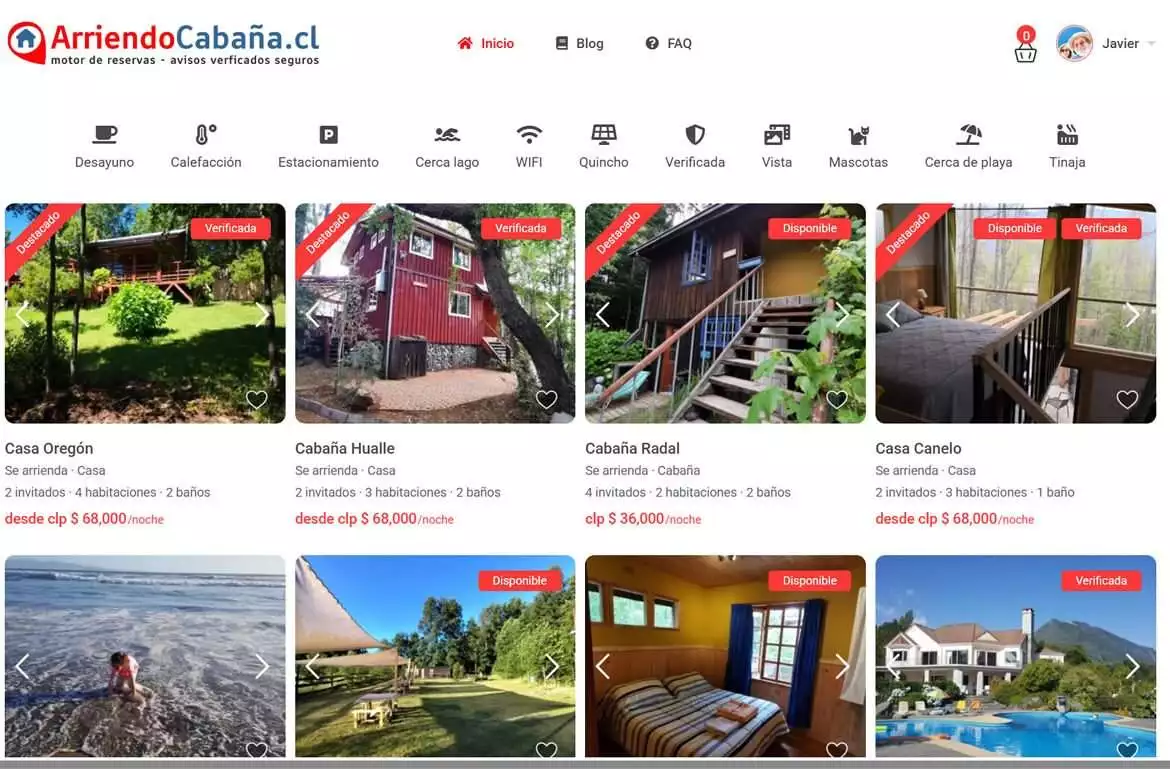Show next photo of Cabaña Radal
1170x769 pixels.
point(842,315)
